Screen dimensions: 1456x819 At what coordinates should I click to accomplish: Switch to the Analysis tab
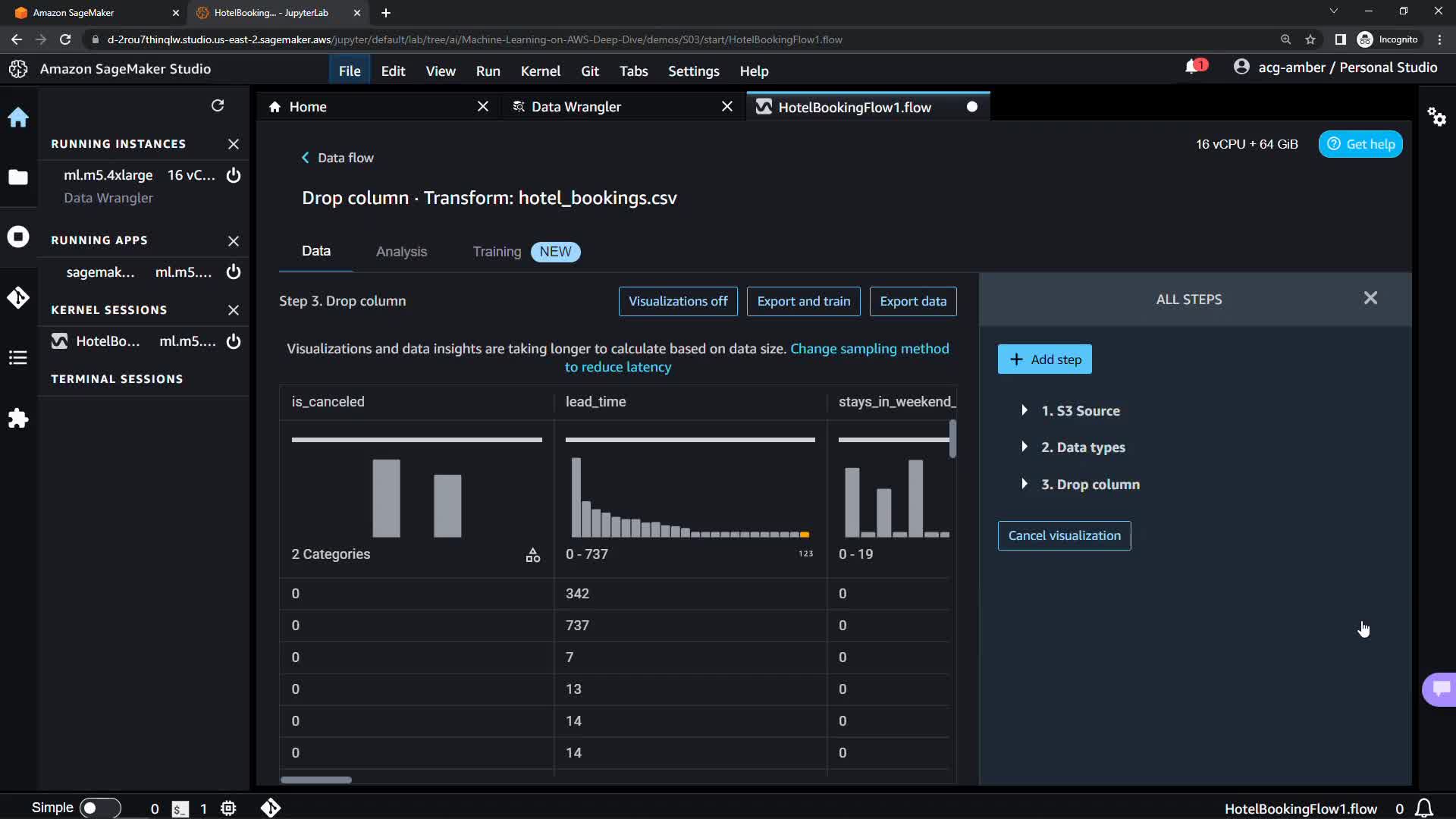click(x=401, y=252)
